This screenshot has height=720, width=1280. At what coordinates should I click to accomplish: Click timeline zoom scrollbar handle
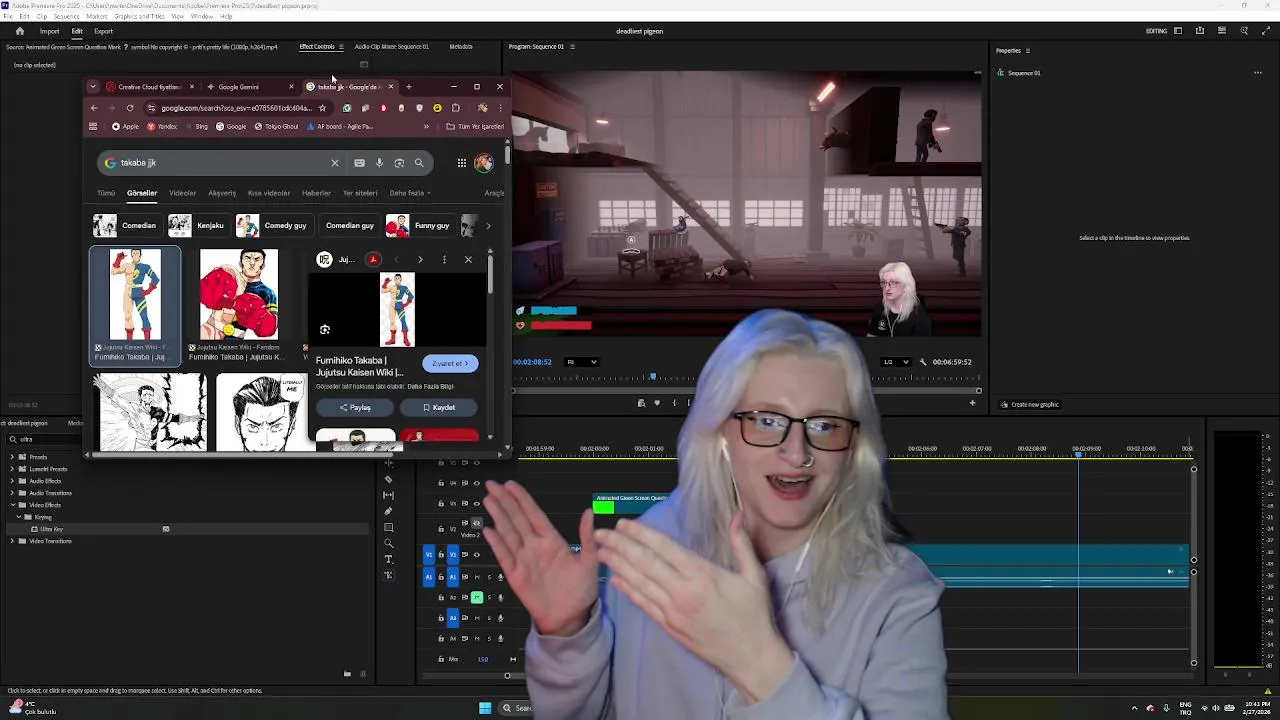[507, 676]
